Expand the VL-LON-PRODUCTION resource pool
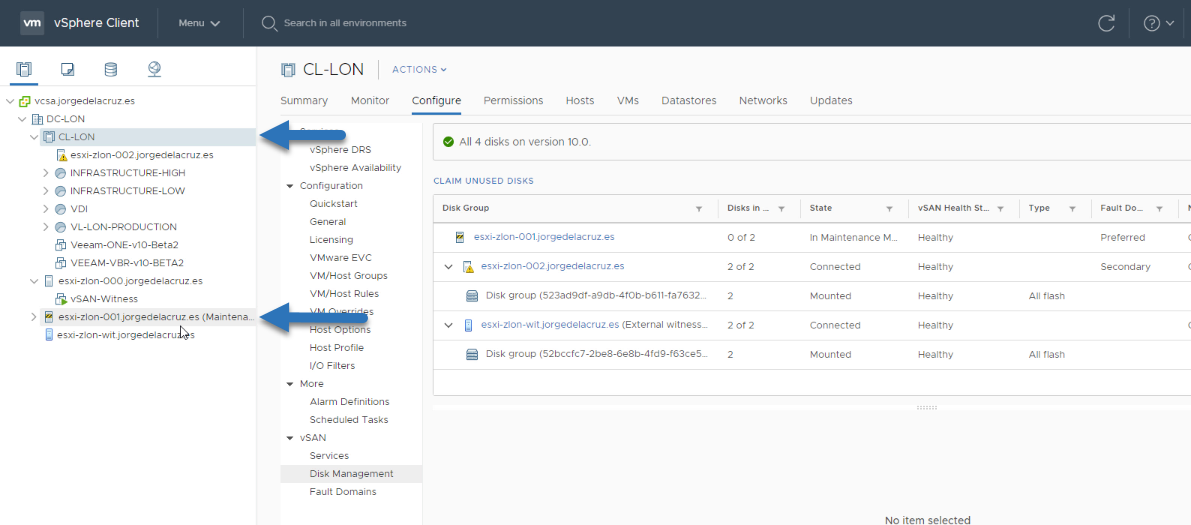Viewport: 1191px width, 525px height. click(46, 227)
